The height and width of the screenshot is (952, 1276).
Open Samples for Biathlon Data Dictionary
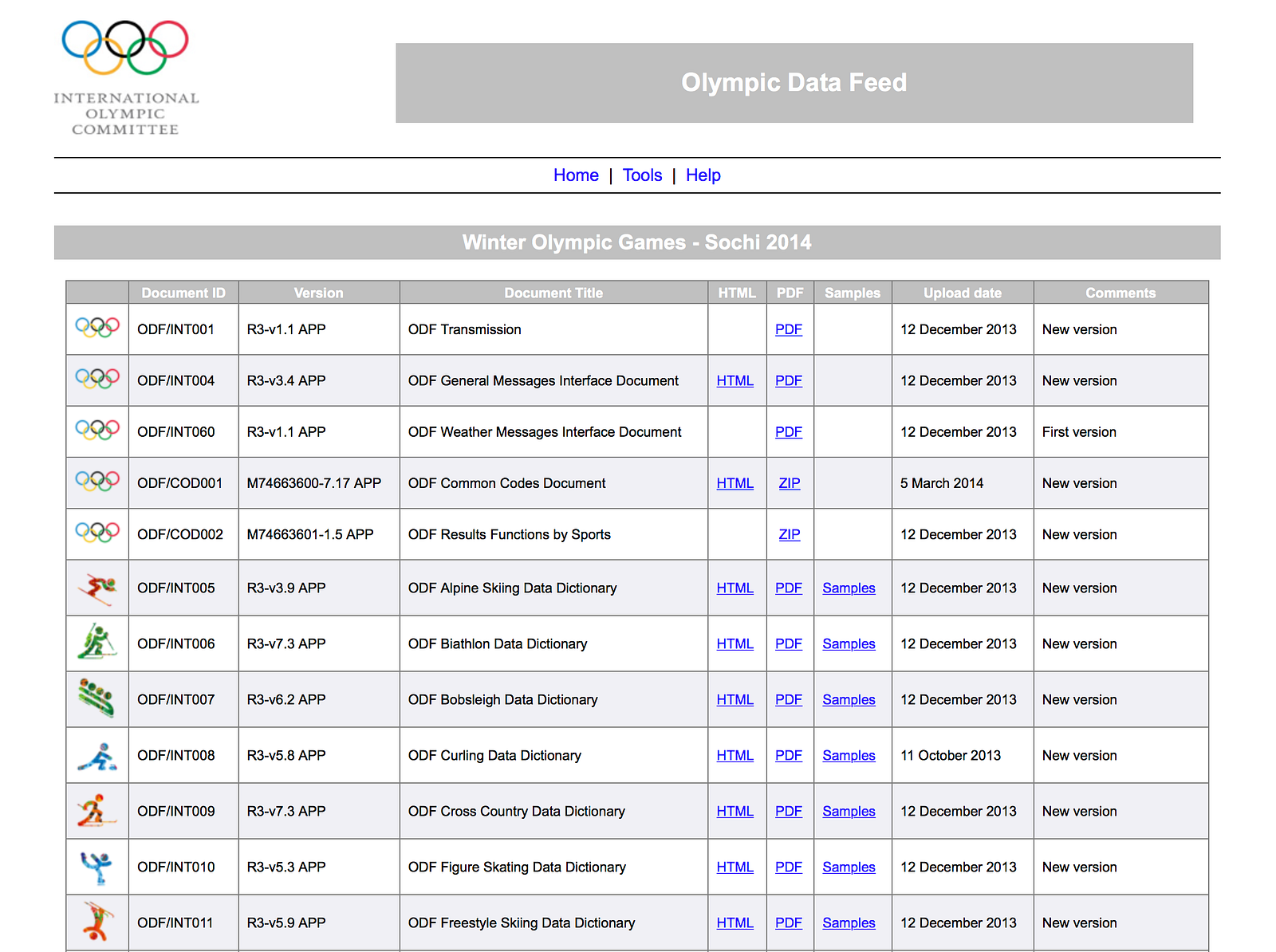(x=849, y=643)
